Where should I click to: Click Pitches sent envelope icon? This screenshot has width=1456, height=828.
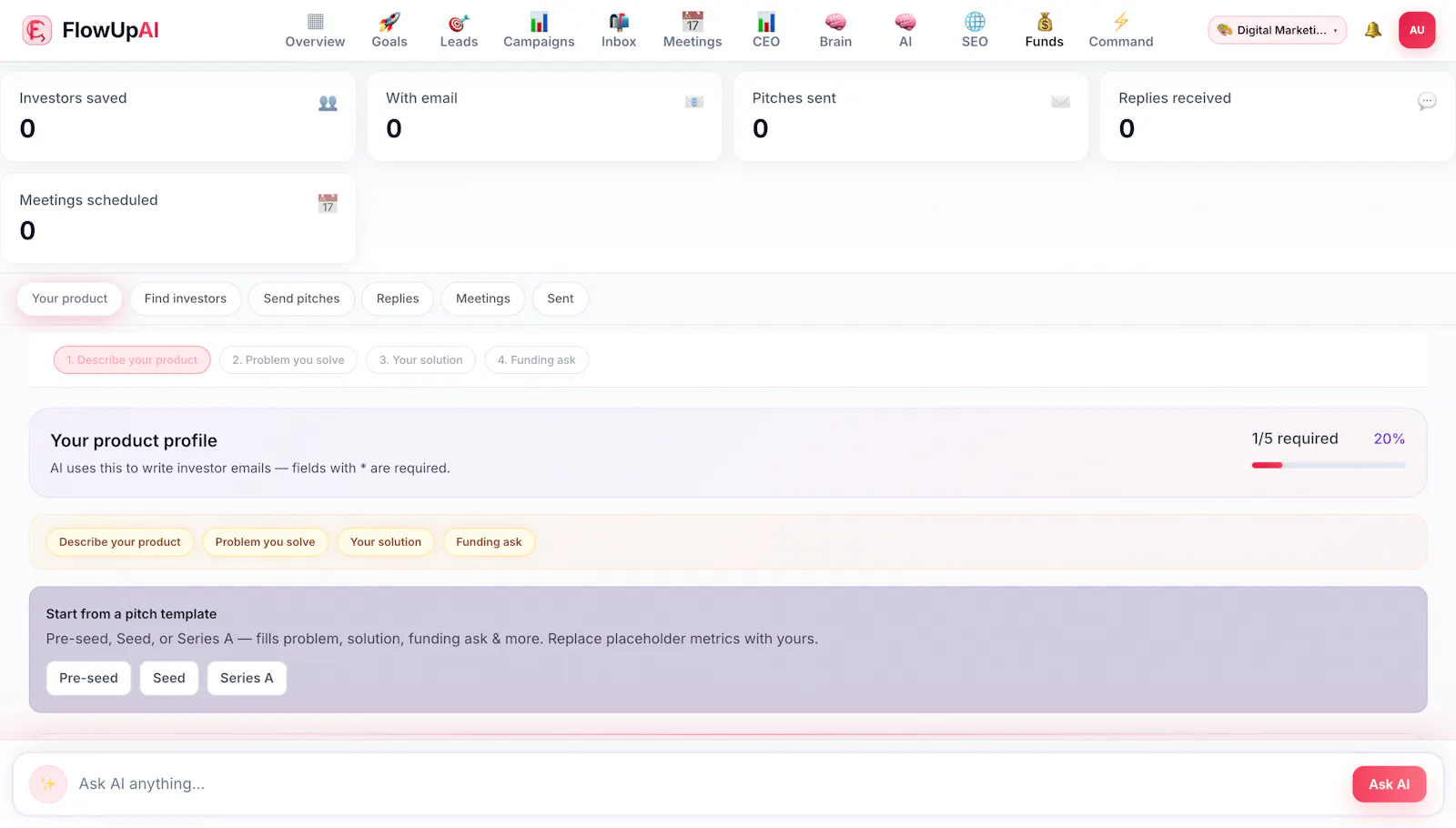point(1060,102)
